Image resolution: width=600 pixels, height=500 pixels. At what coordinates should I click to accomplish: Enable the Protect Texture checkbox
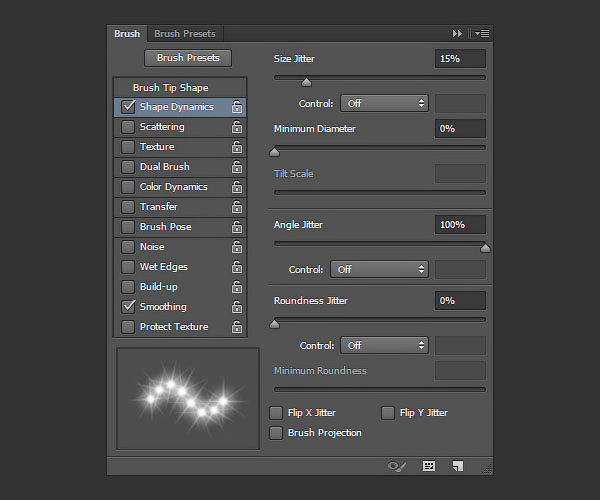coord(128,327)
